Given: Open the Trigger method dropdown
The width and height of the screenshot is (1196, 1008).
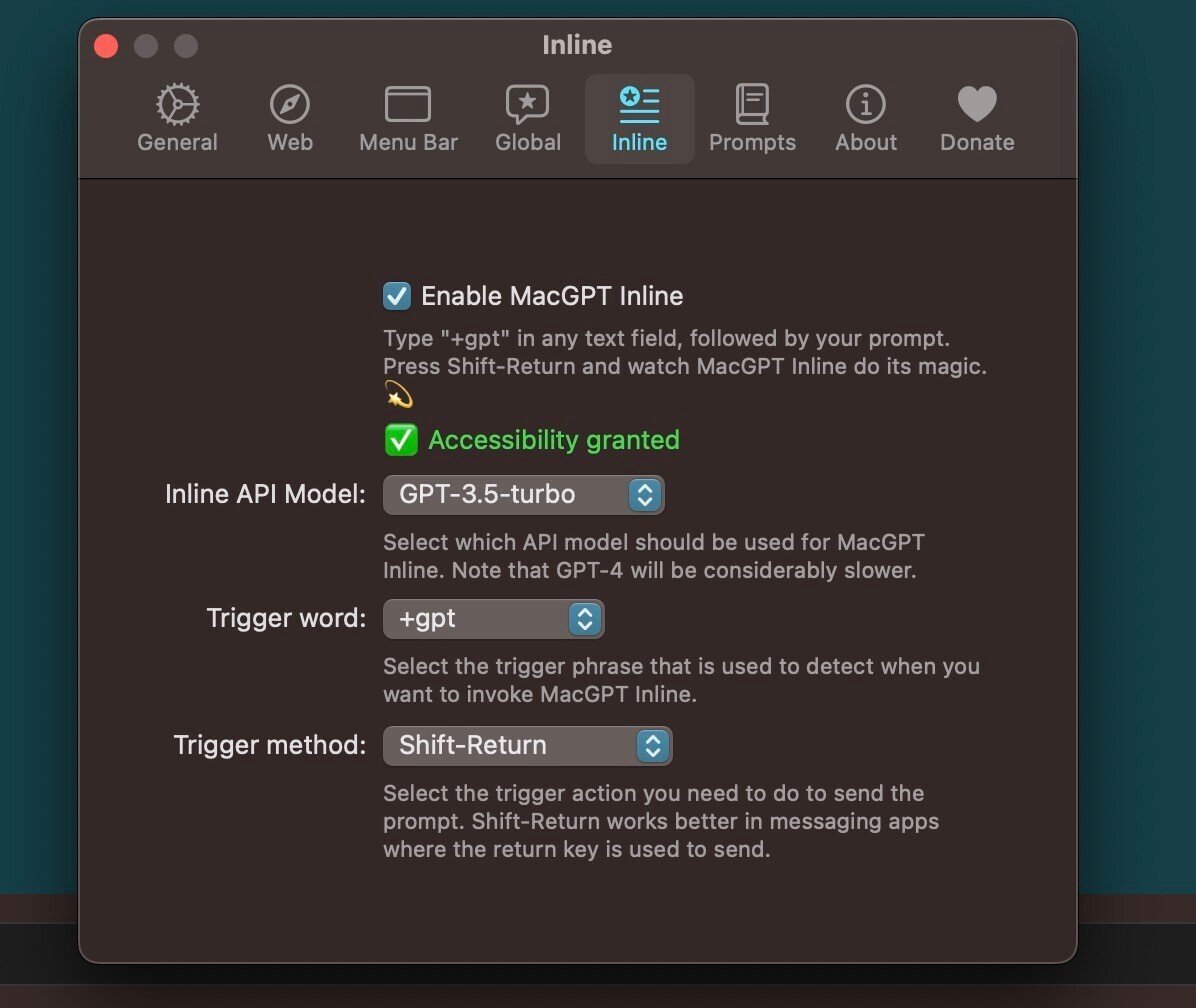Looking at the screenshot, I should pyautogui.click(x=527, y=746).
